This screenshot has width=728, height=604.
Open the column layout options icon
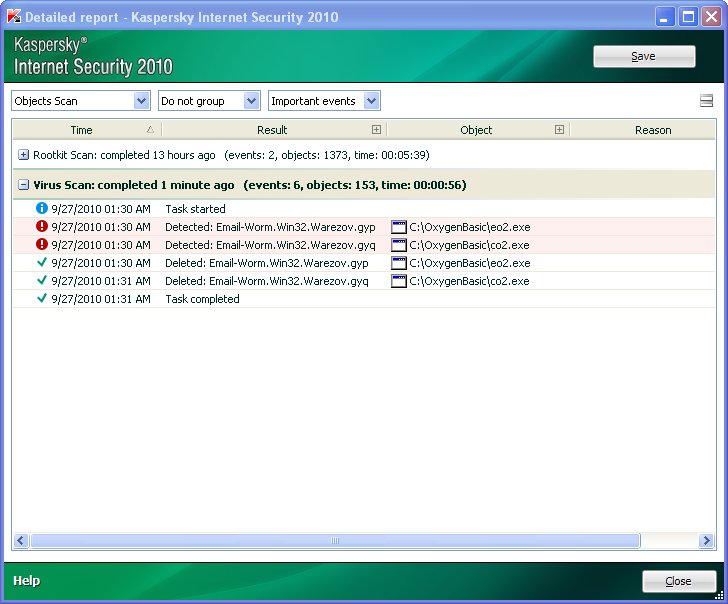pos(706,101)
